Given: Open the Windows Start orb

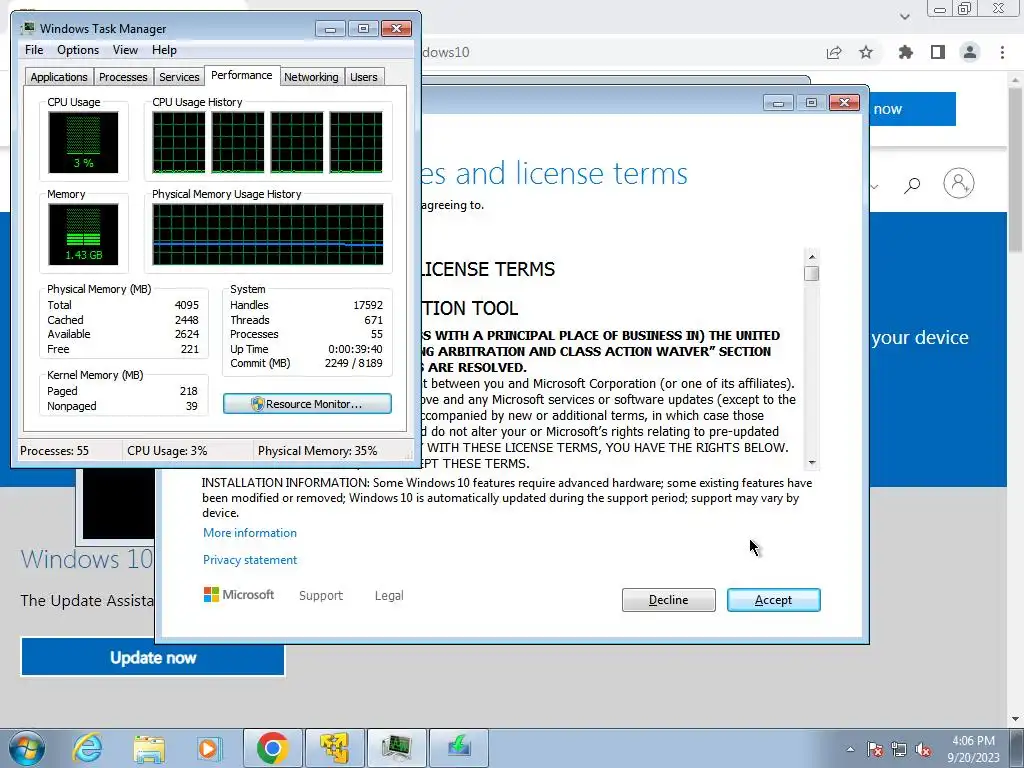Looking at the screenshot, I should tap(27, 748).
